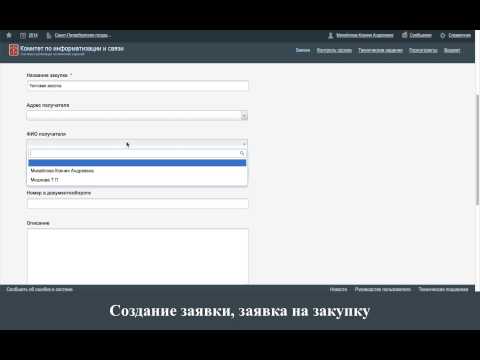Click the organization document icon
The width and height of the screenshot is (480, 360).
click(49, 35)
